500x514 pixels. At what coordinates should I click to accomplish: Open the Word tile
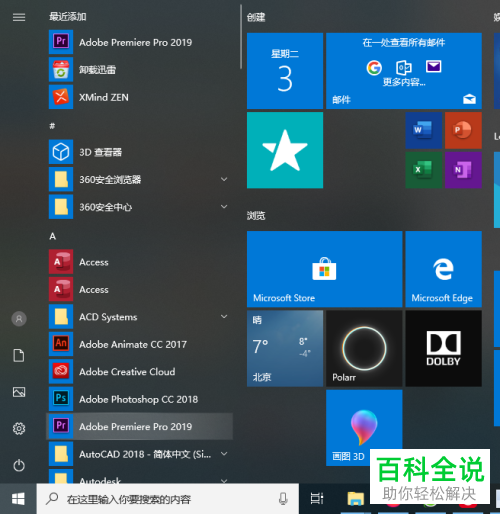point(423,130)
